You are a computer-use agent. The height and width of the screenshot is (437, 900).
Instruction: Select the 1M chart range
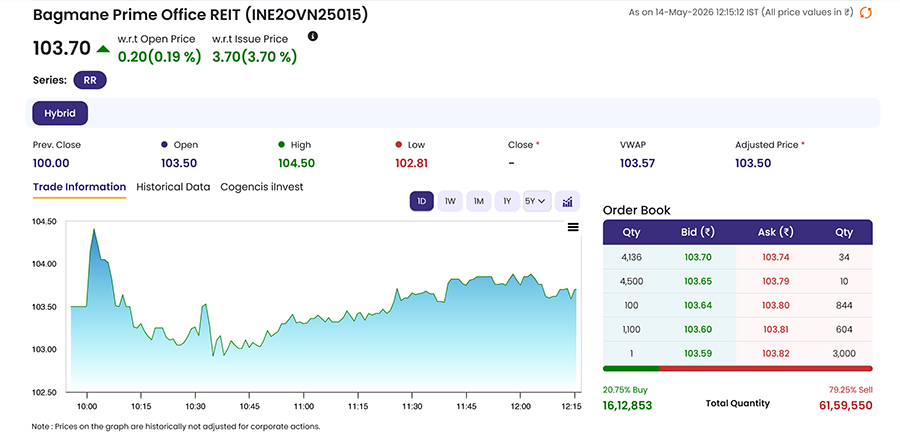click(x=479, y=202)
